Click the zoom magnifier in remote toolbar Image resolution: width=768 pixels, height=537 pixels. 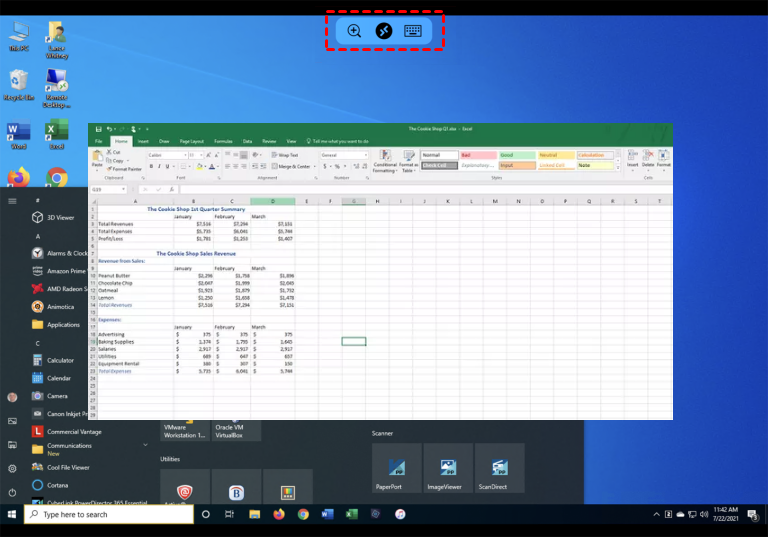tap(354, 31)
